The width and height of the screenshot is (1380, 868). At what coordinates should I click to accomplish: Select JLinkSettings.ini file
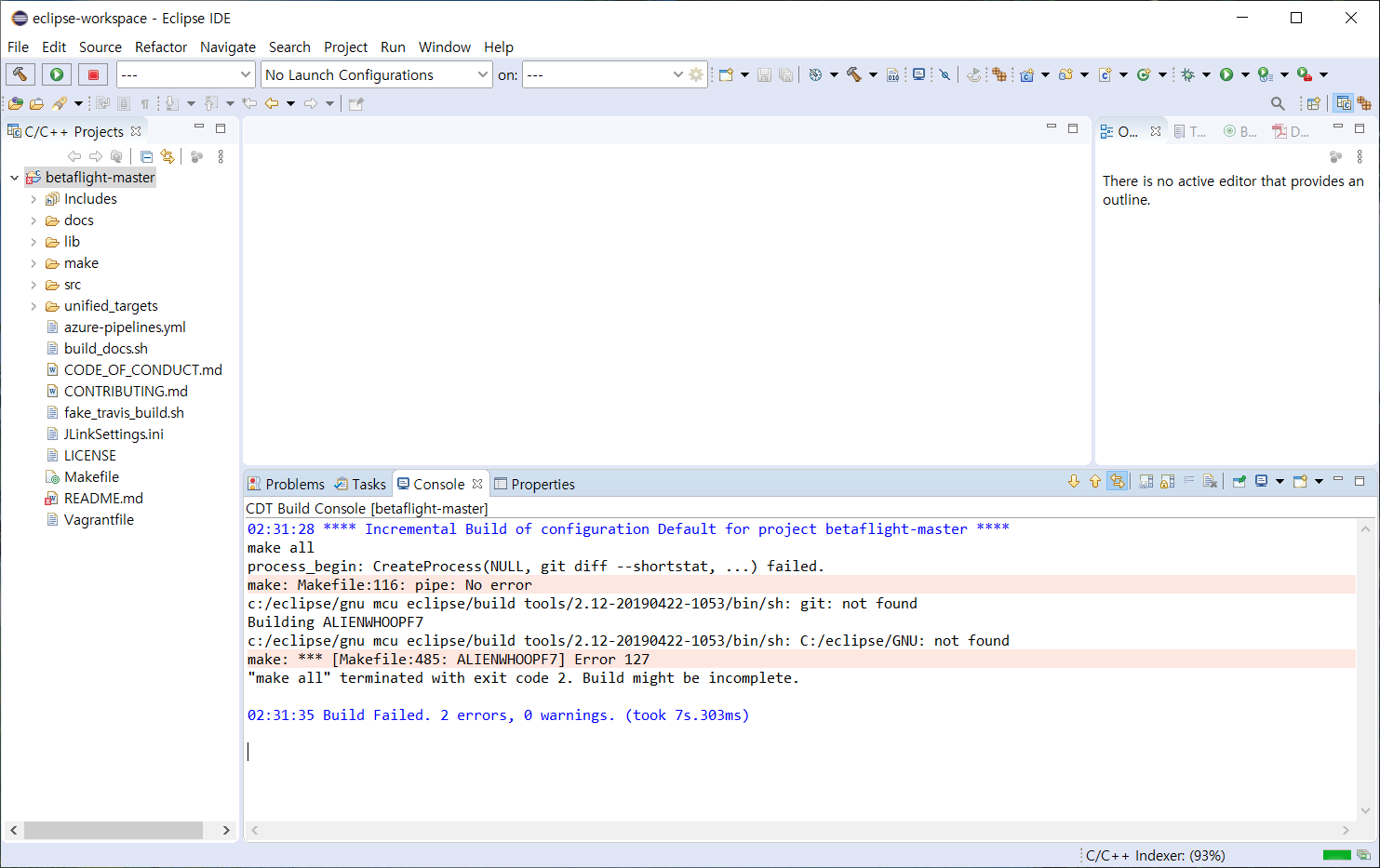click(114, 434)
